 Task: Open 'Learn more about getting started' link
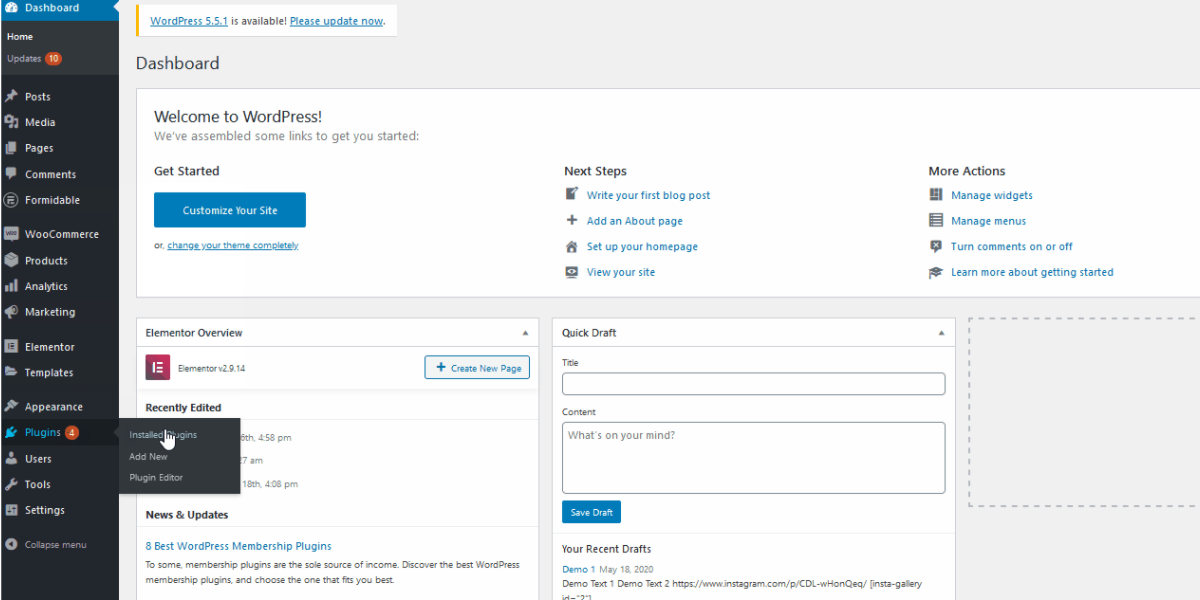pyautogui.click(x=1032, y=272)
